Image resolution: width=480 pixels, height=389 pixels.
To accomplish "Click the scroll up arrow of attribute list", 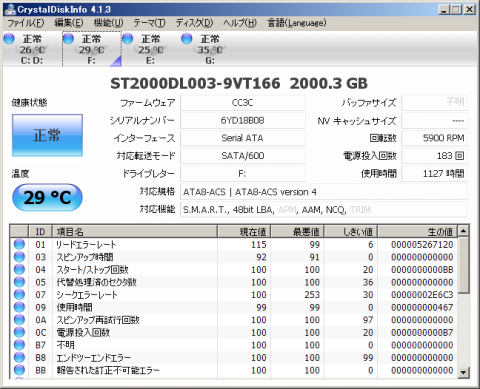I will (x=463, y=231).
